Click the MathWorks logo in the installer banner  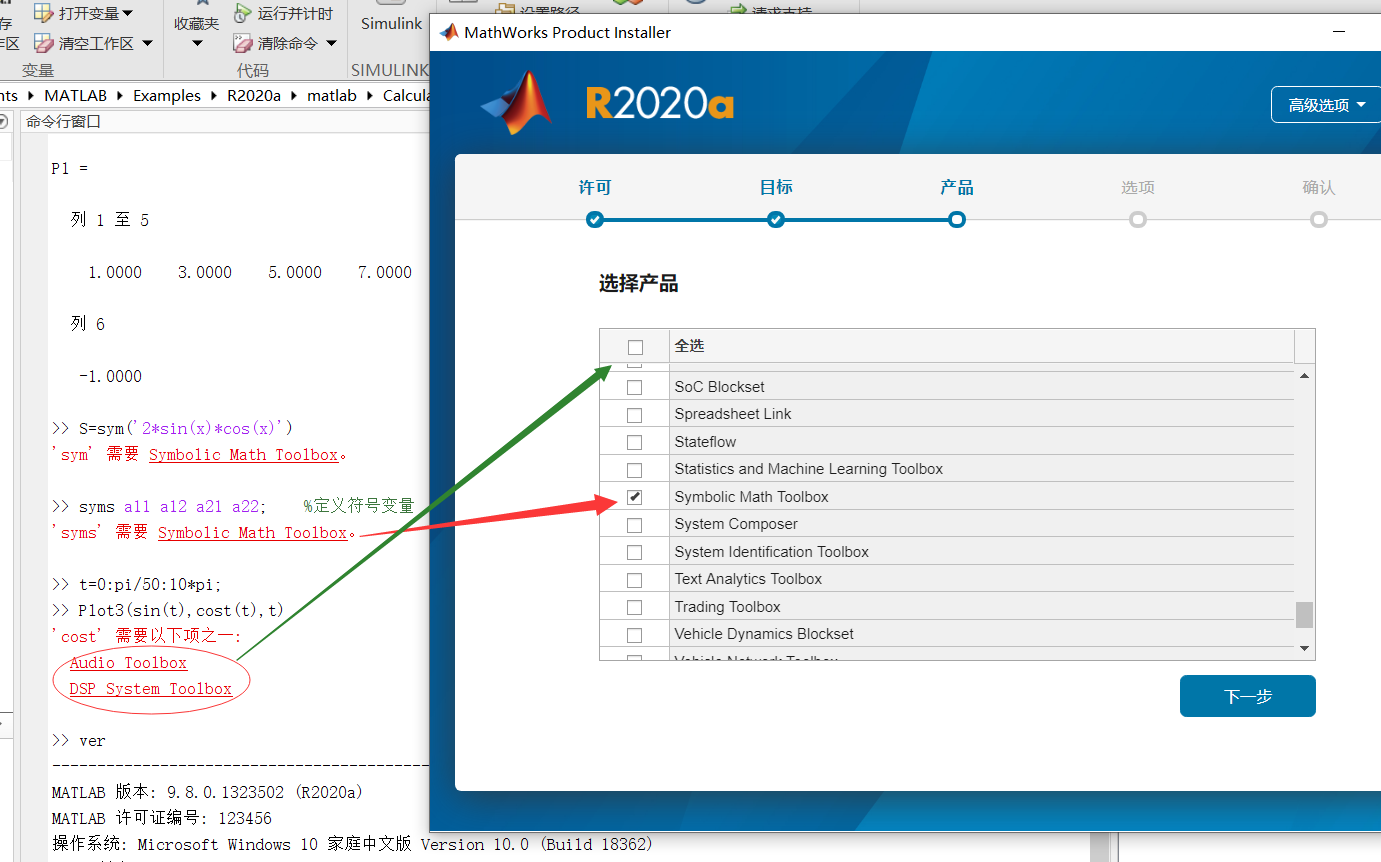tap(516, 100)
